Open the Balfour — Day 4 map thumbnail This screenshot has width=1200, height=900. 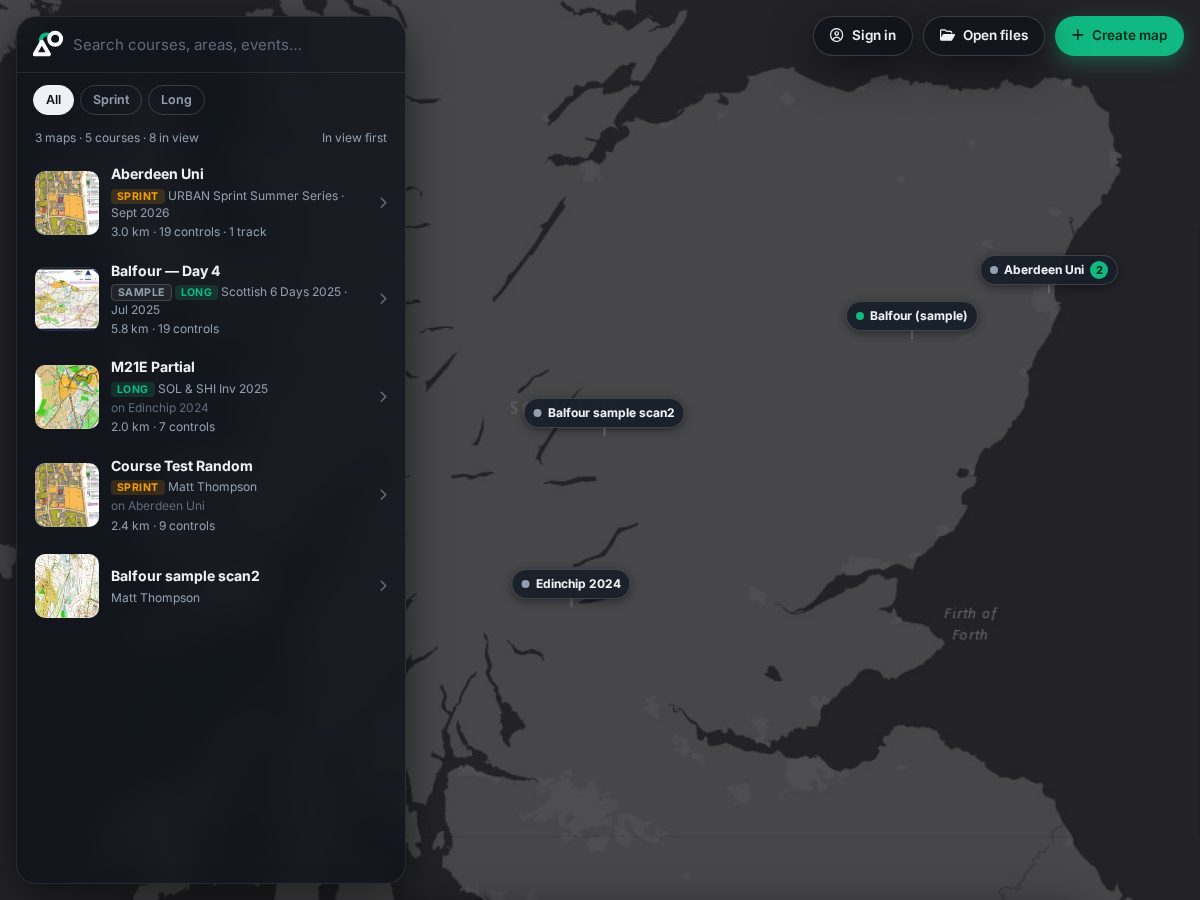point(67,299)
